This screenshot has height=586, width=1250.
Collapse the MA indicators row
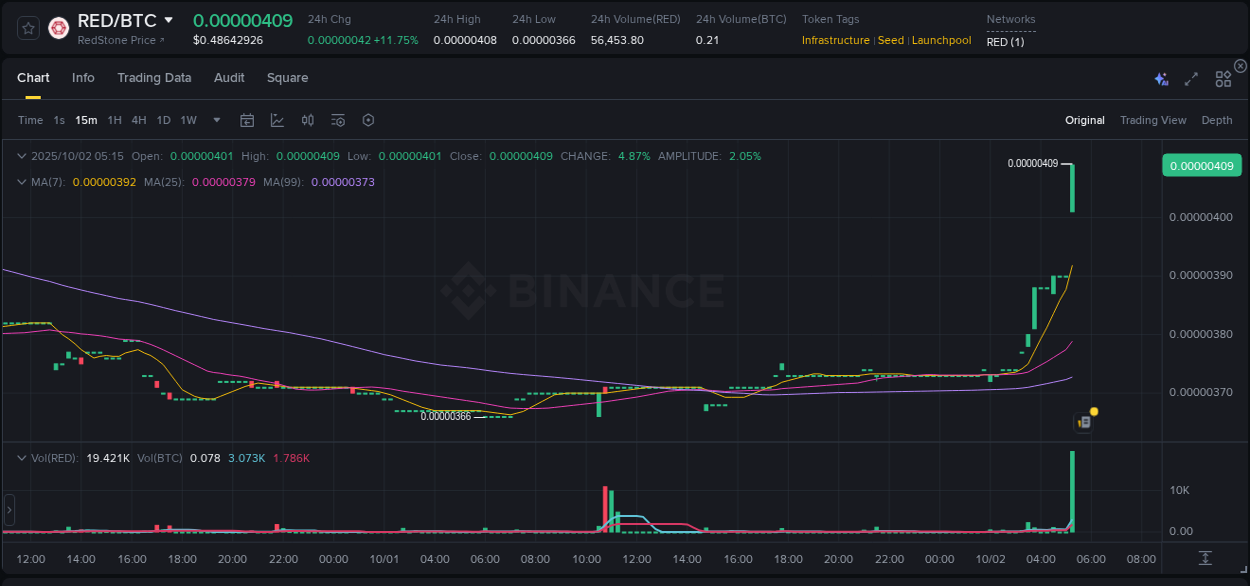point(21,183)
